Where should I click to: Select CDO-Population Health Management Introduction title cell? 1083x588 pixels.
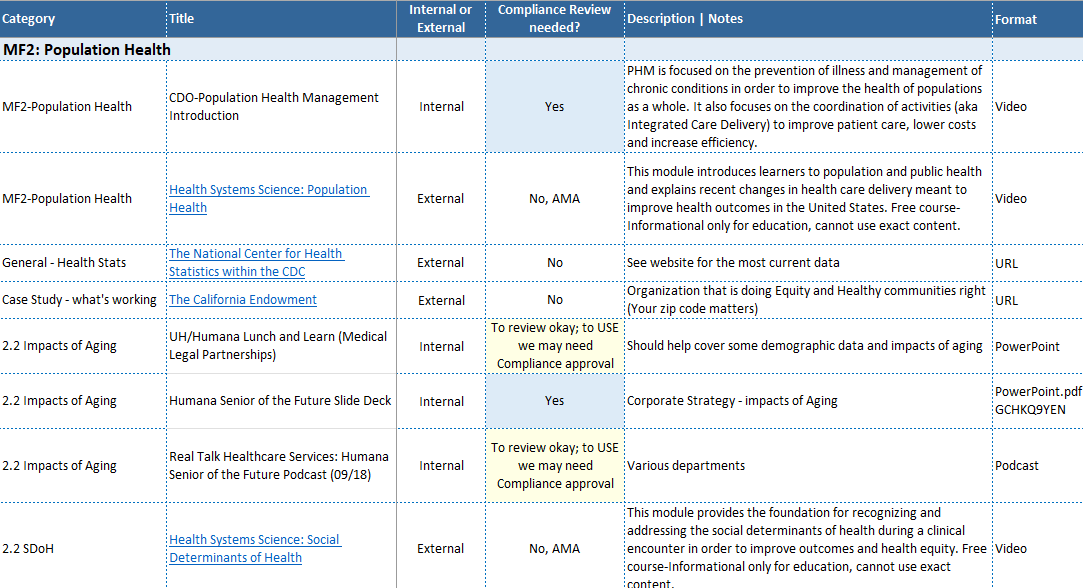point(281,106)
